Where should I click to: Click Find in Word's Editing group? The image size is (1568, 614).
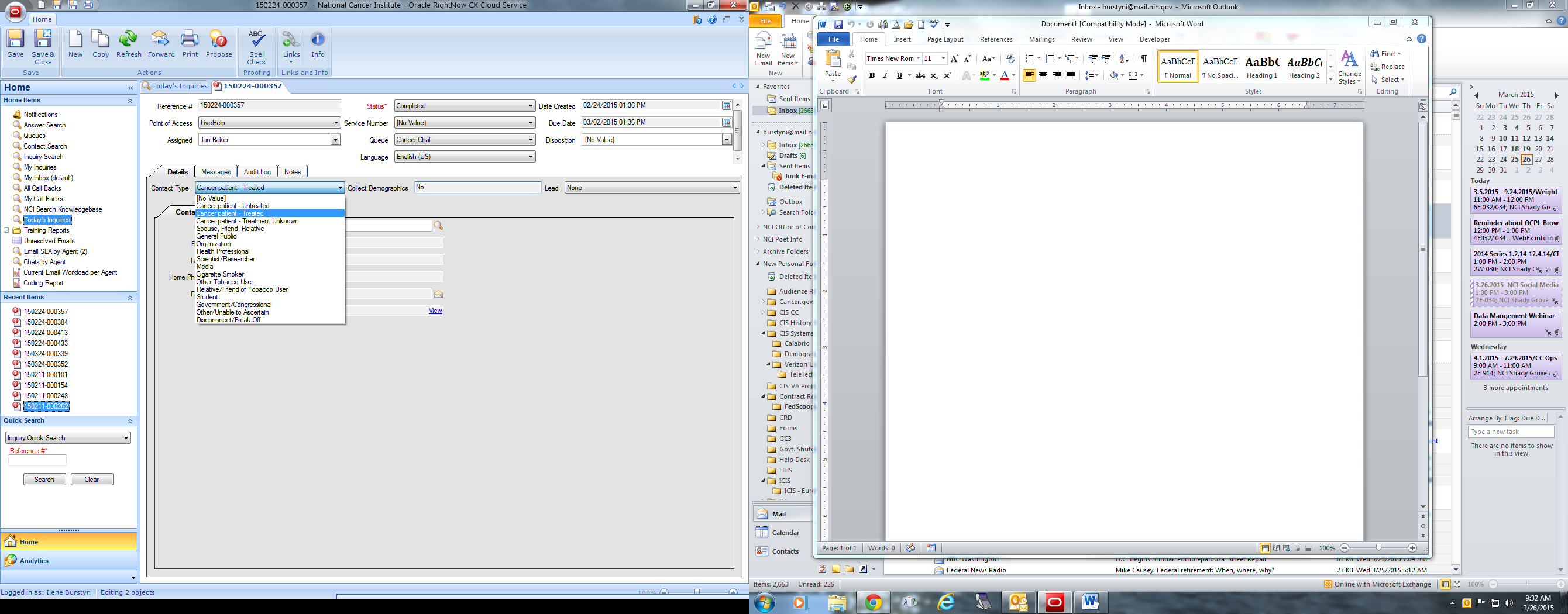1385,54
